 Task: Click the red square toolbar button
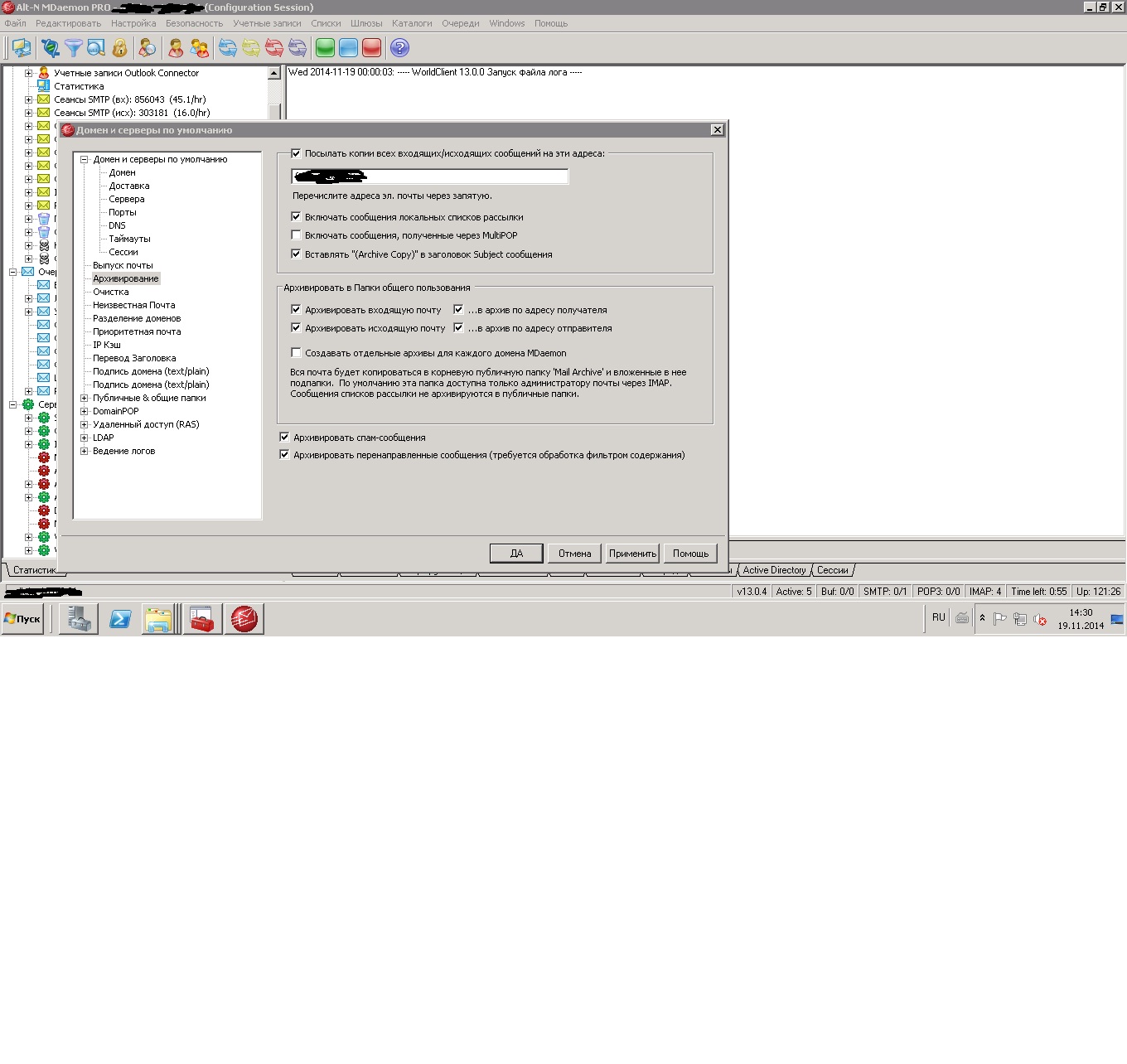coord(371,48)
